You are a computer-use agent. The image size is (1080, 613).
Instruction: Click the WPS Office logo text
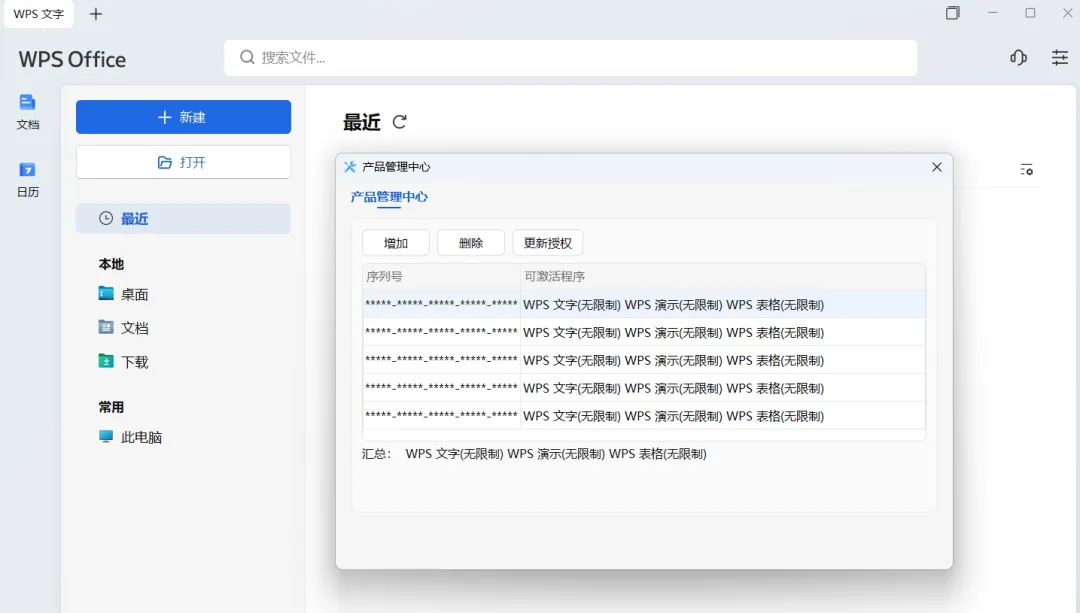72,59
